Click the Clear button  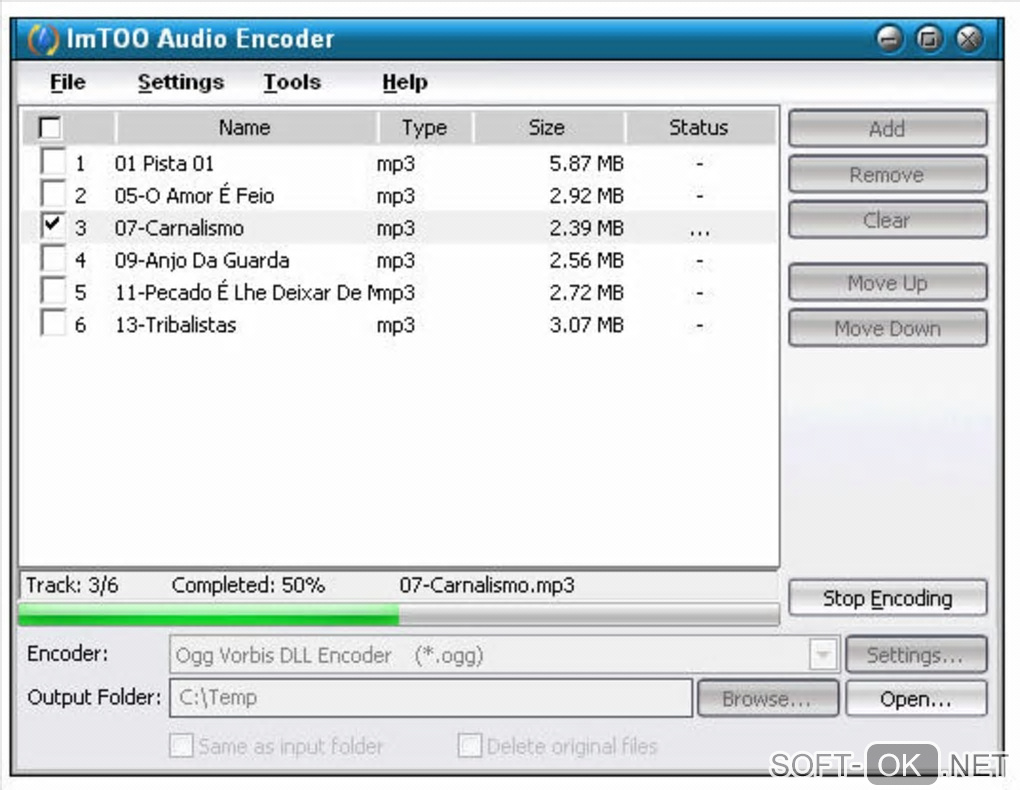pos(887,220)
